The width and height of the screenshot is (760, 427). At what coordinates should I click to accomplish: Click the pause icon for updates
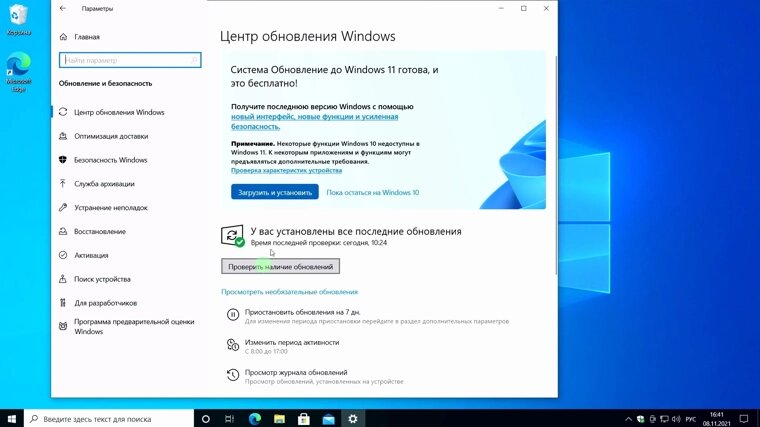tap(233, 315)
